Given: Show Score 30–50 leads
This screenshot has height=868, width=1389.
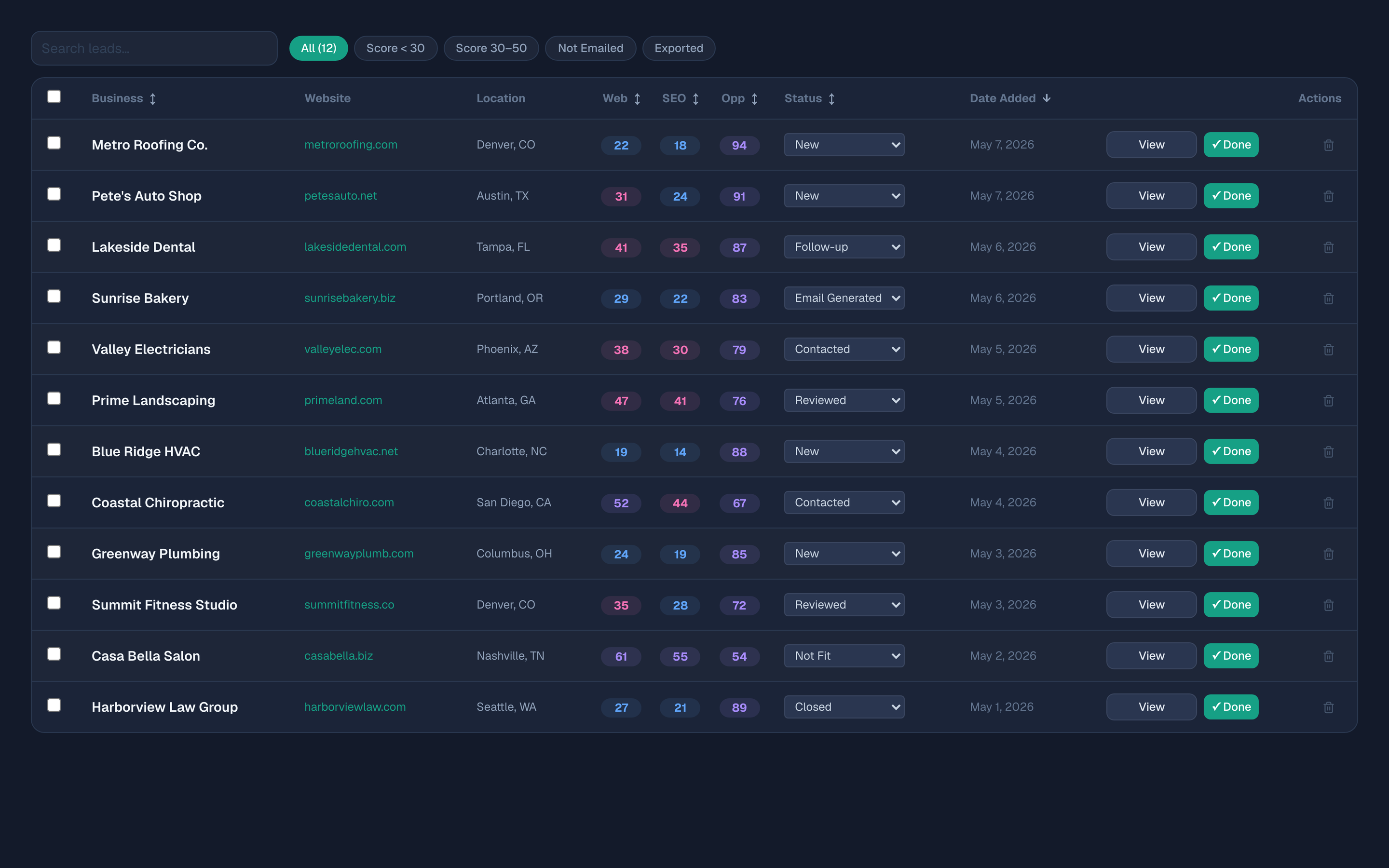Looking at the screenshot, I should [491, 48].
